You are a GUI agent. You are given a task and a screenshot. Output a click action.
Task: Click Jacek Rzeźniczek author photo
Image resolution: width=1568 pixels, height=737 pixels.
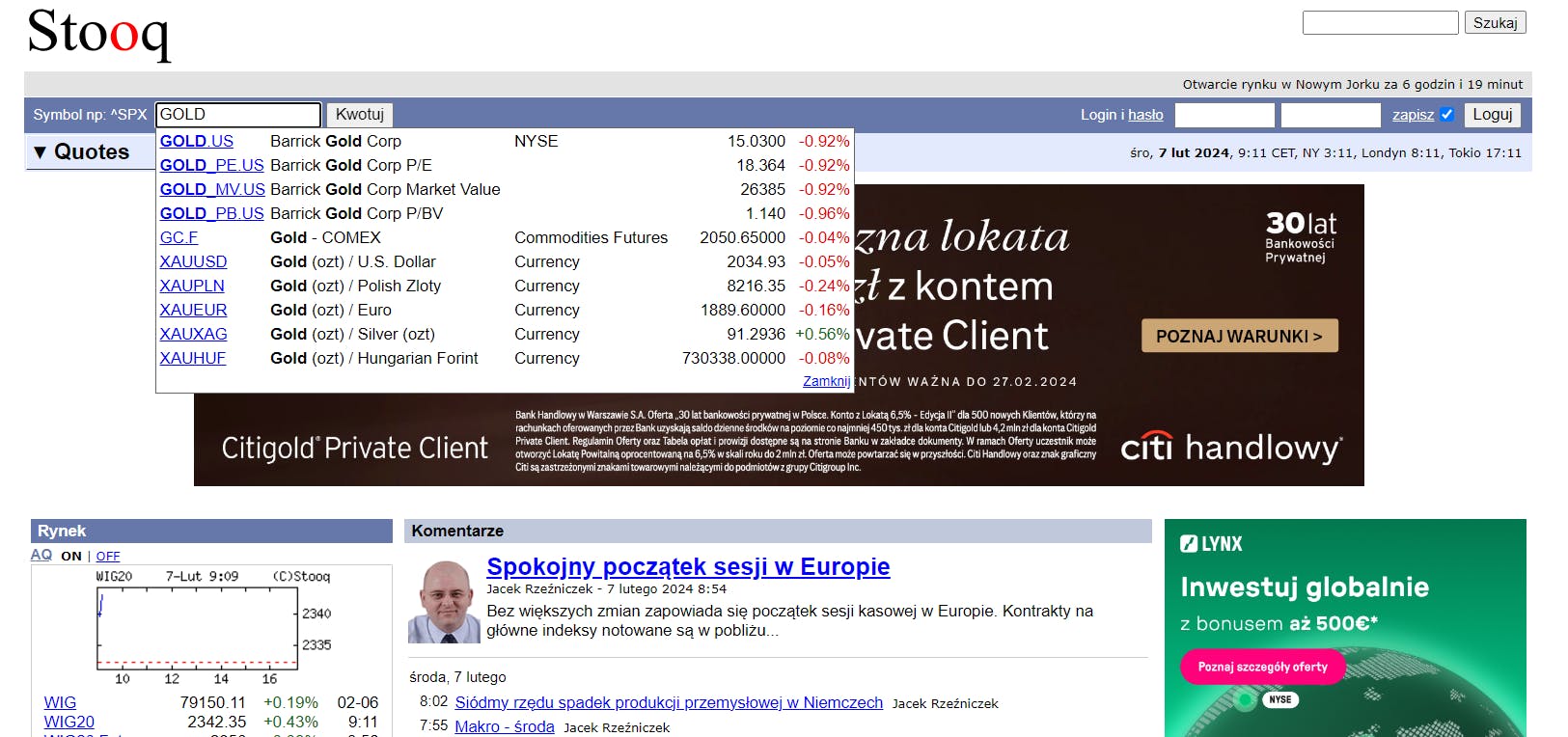click(x=444, y=602)
